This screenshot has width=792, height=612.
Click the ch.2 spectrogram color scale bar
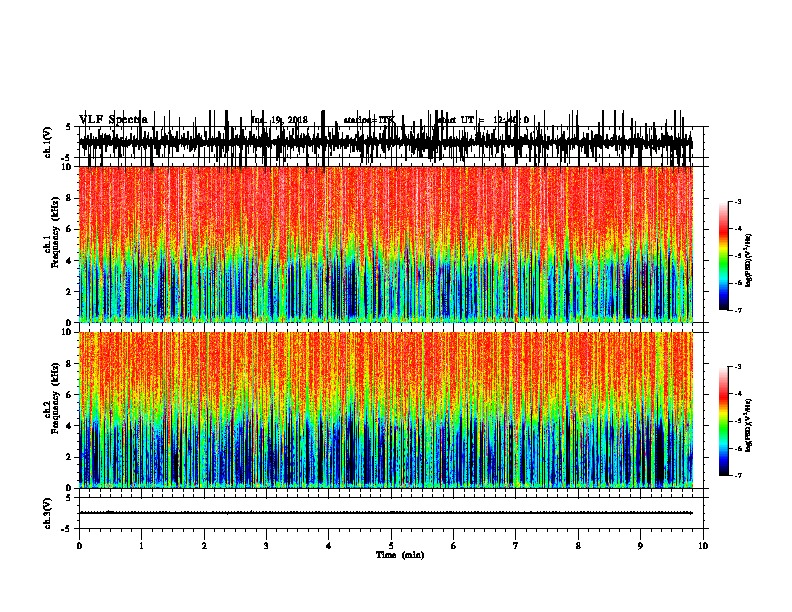pyautogui.click(x=723, y=421)
